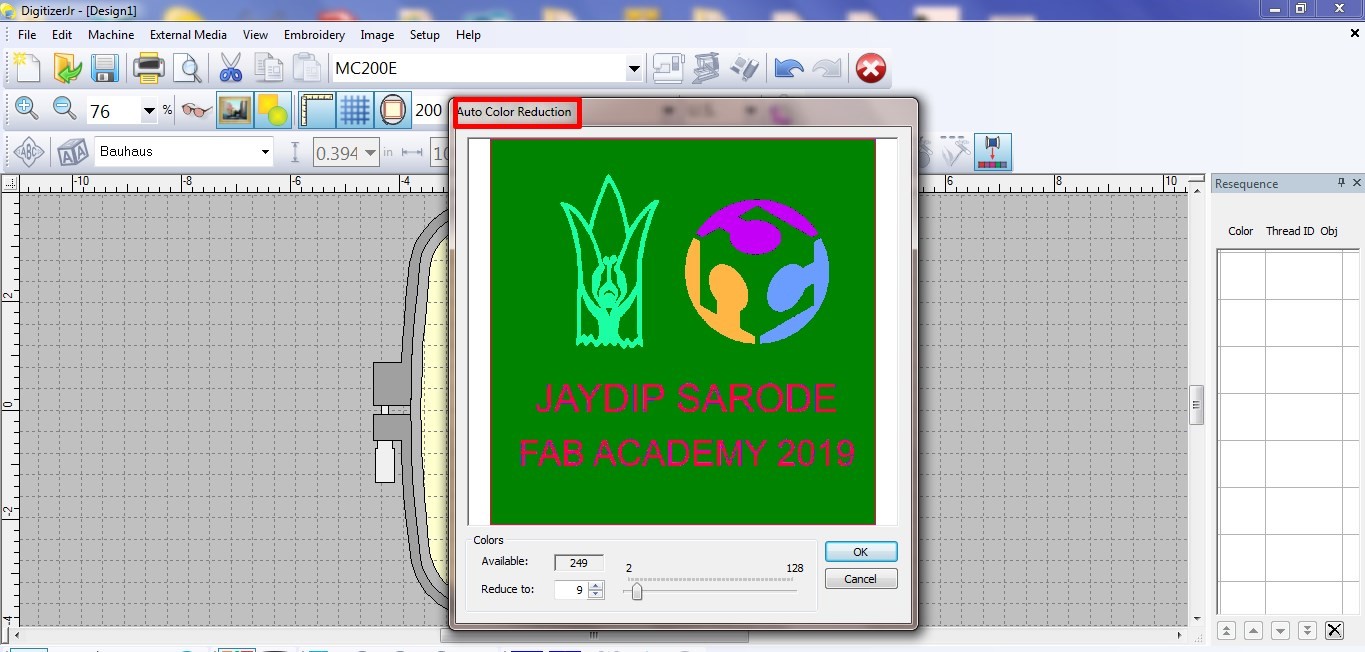Click the USB memory stick icon
Image resolution: width=1365 pixels, height=652 pixels.
pos(744,68)
